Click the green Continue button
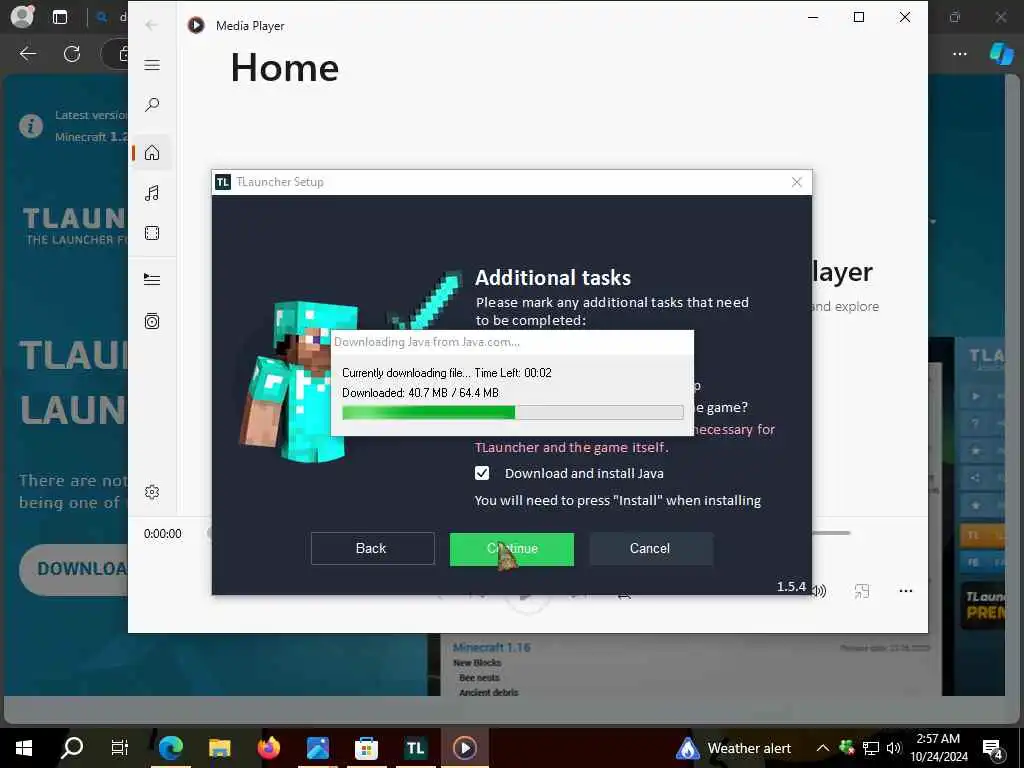Viewport: 1024px width, 768px height. point(512,549)
